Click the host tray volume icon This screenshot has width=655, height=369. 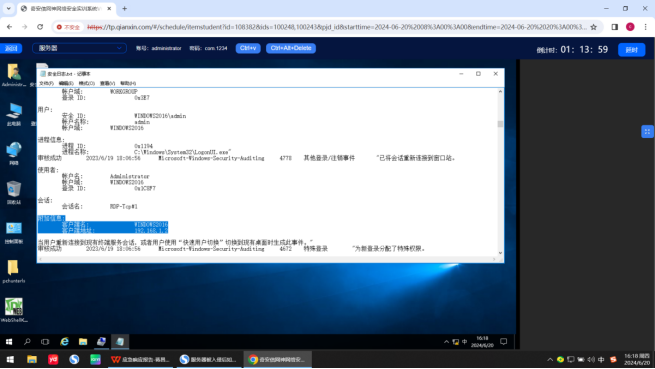click(x=591, y=359)
